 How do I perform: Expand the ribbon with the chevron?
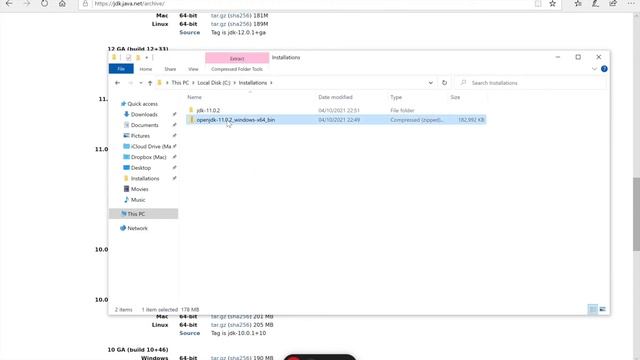(x=594, y=69)
